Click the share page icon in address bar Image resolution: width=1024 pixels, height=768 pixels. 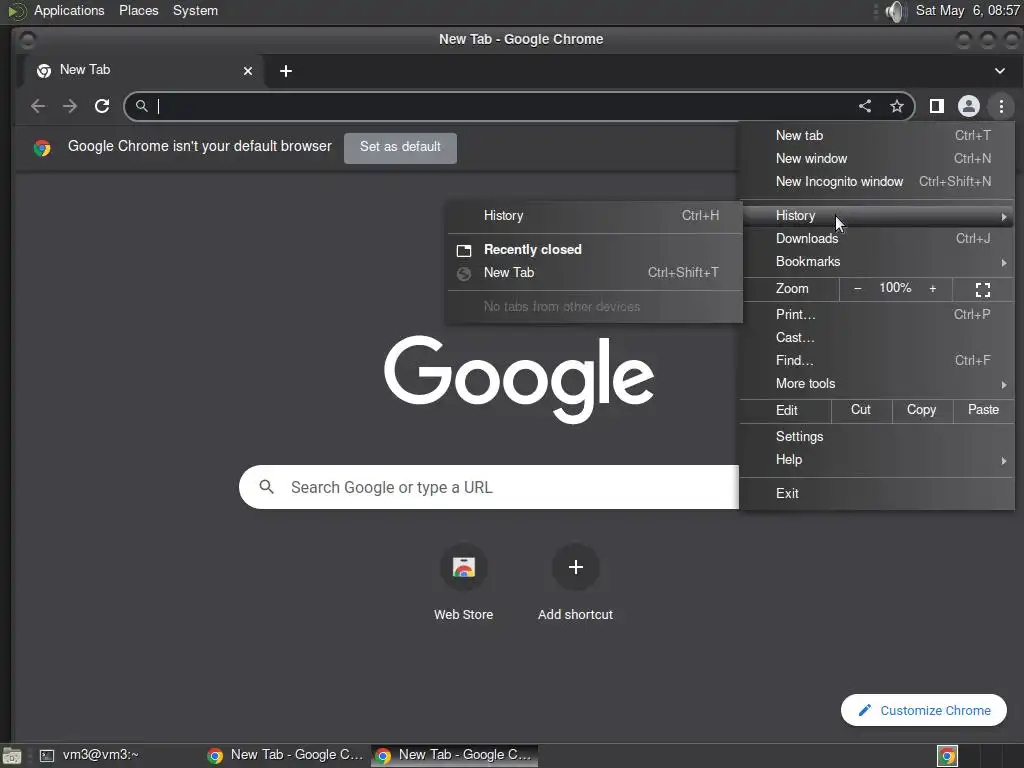point(865,106)
